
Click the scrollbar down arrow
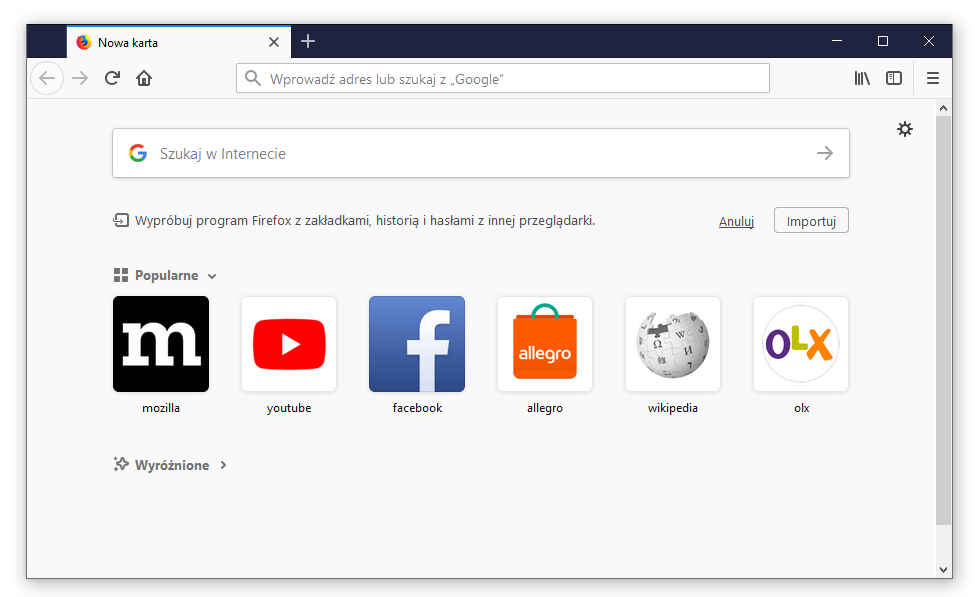pyautogui.click(x=943, y=570)
